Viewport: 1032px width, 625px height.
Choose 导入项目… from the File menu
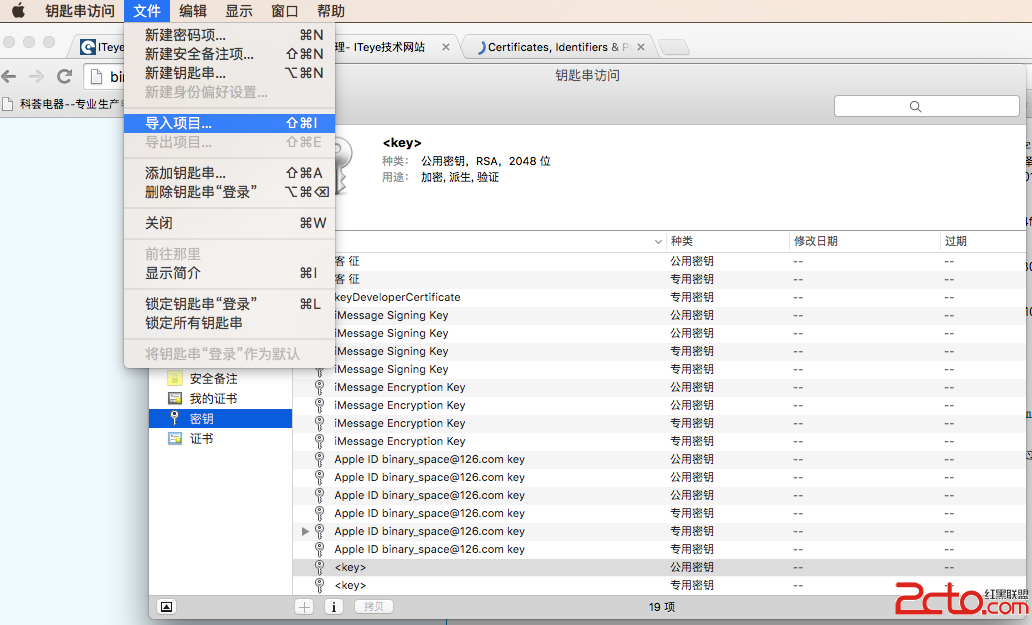click(179, 123)
